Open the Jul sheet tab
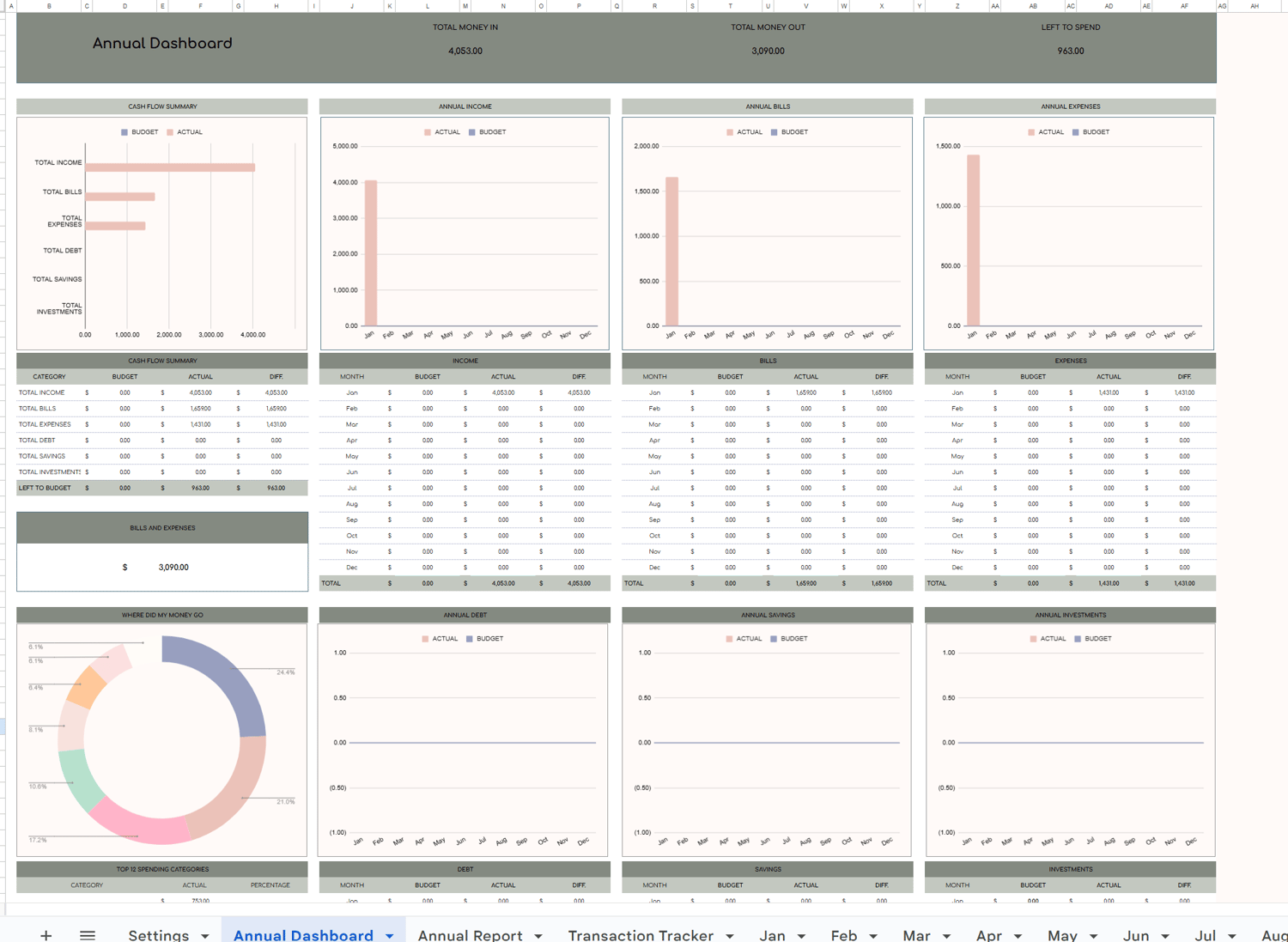This screenshot has height=942, width=1288. (x=1206, y=934)
